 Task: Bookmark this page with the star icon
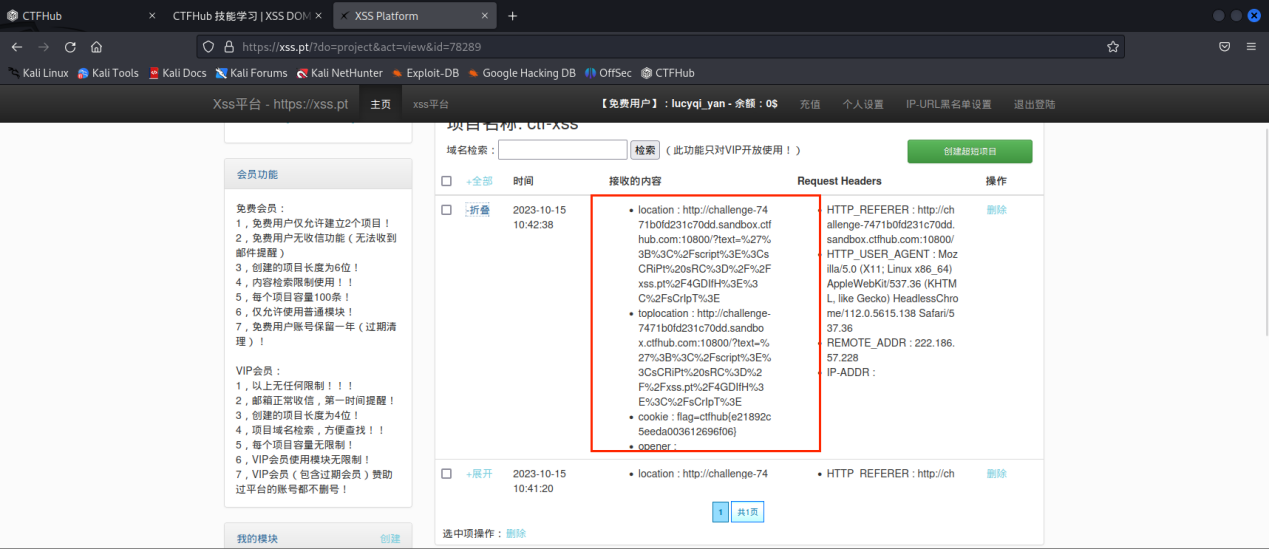click(x=1112, y=47)
